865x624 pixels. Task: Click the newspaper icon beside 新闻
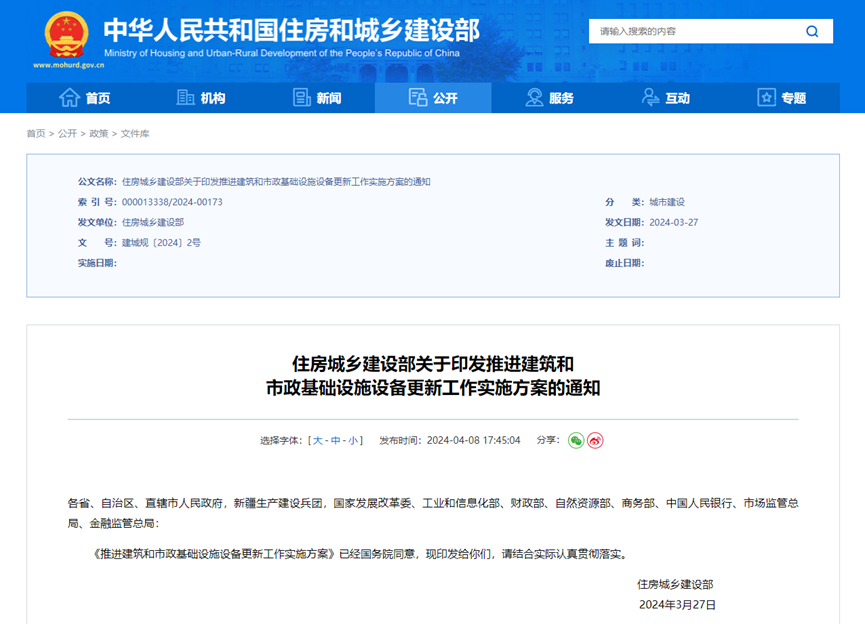(301, 98)
